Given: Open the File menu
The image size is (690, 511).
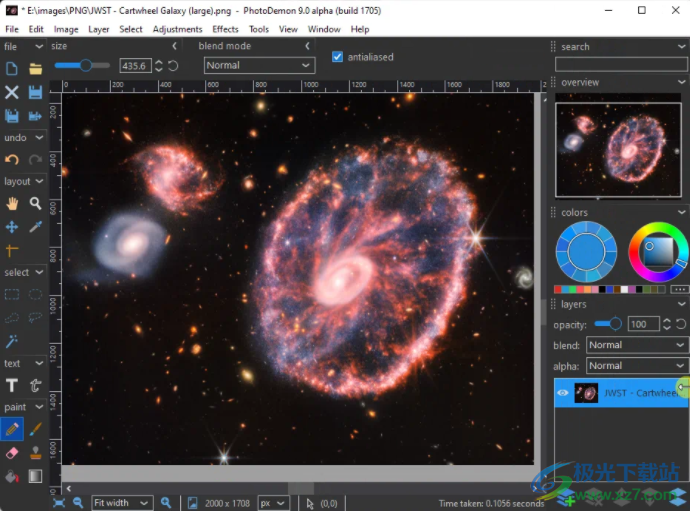Looking at the screenshot, I should click(x=12, y=29).
